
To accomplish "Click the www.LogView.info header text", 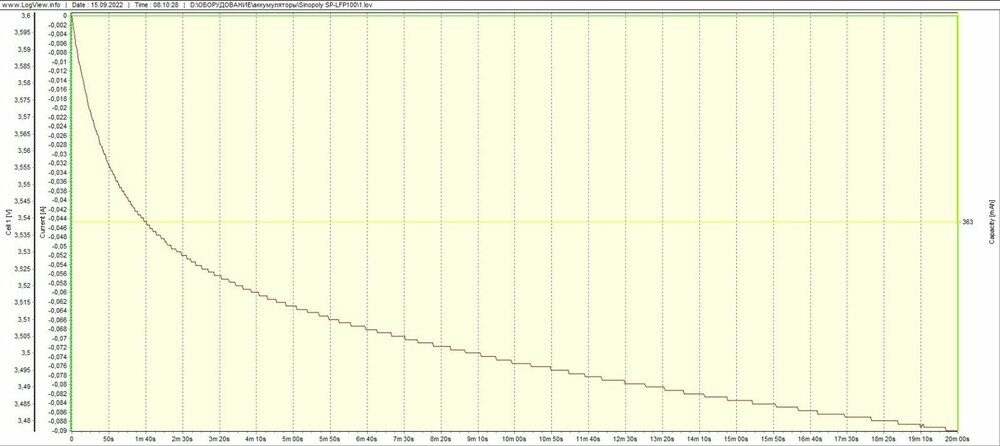I will tap(31, 4).
